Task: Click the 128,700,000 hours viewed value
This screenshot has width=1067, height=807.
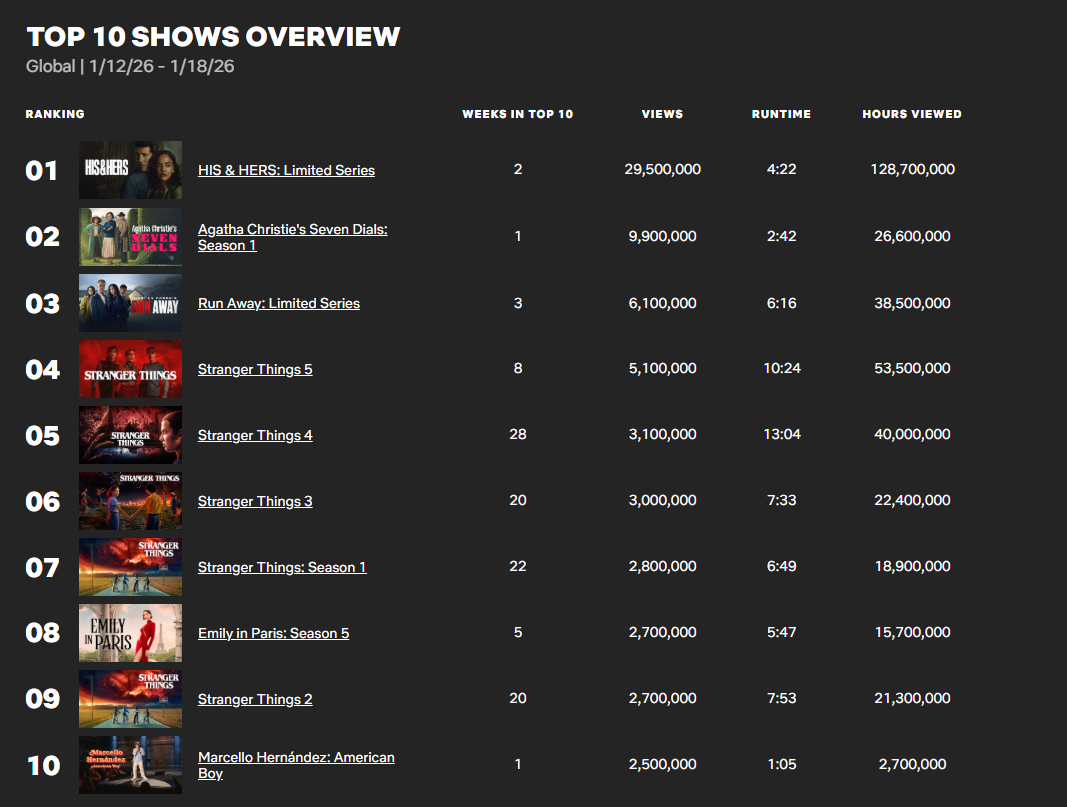Action: [913, 169]
